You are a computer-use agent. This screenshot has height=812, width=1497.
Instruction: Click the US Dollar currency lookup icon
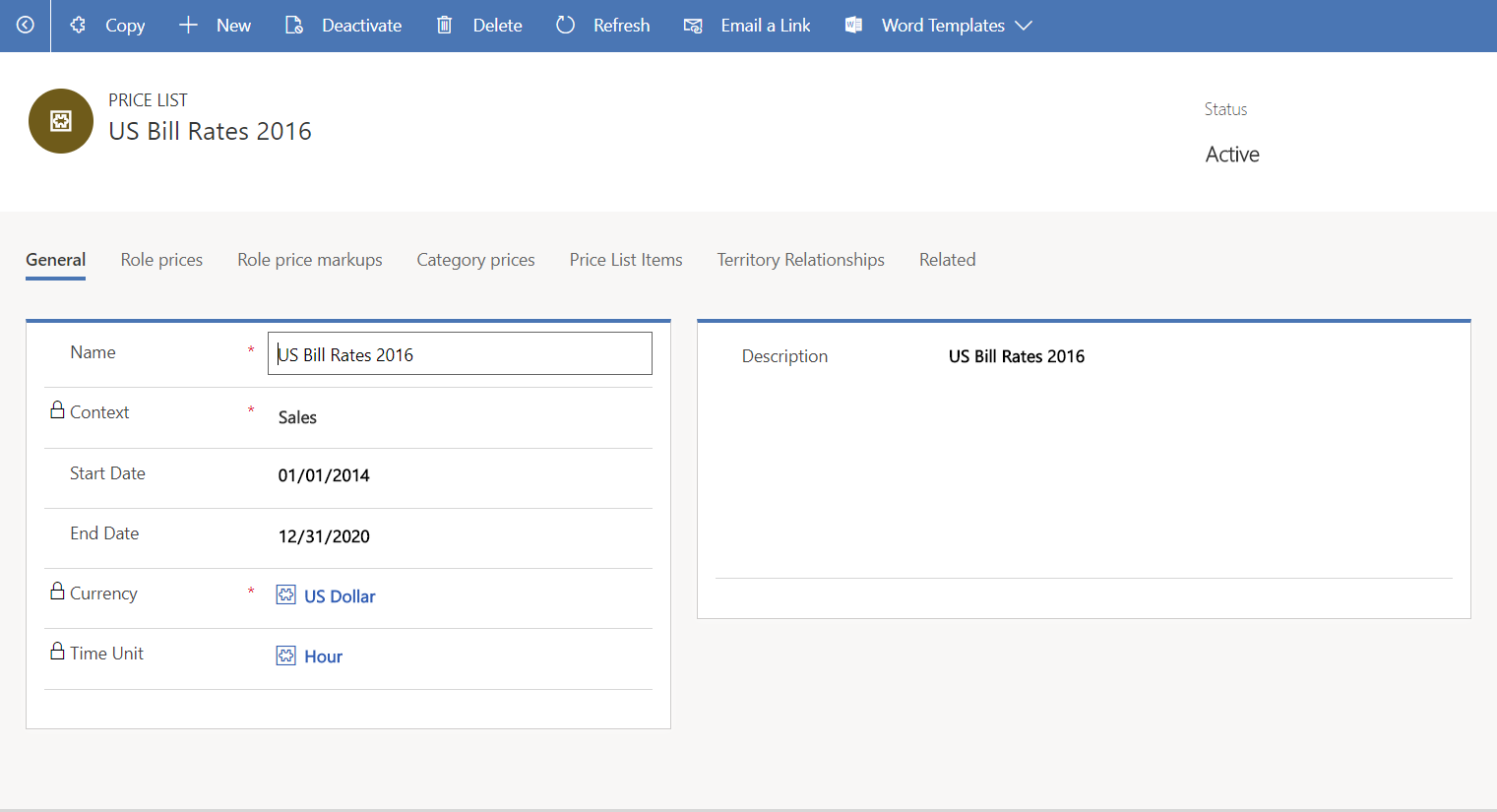click(285, 594)
